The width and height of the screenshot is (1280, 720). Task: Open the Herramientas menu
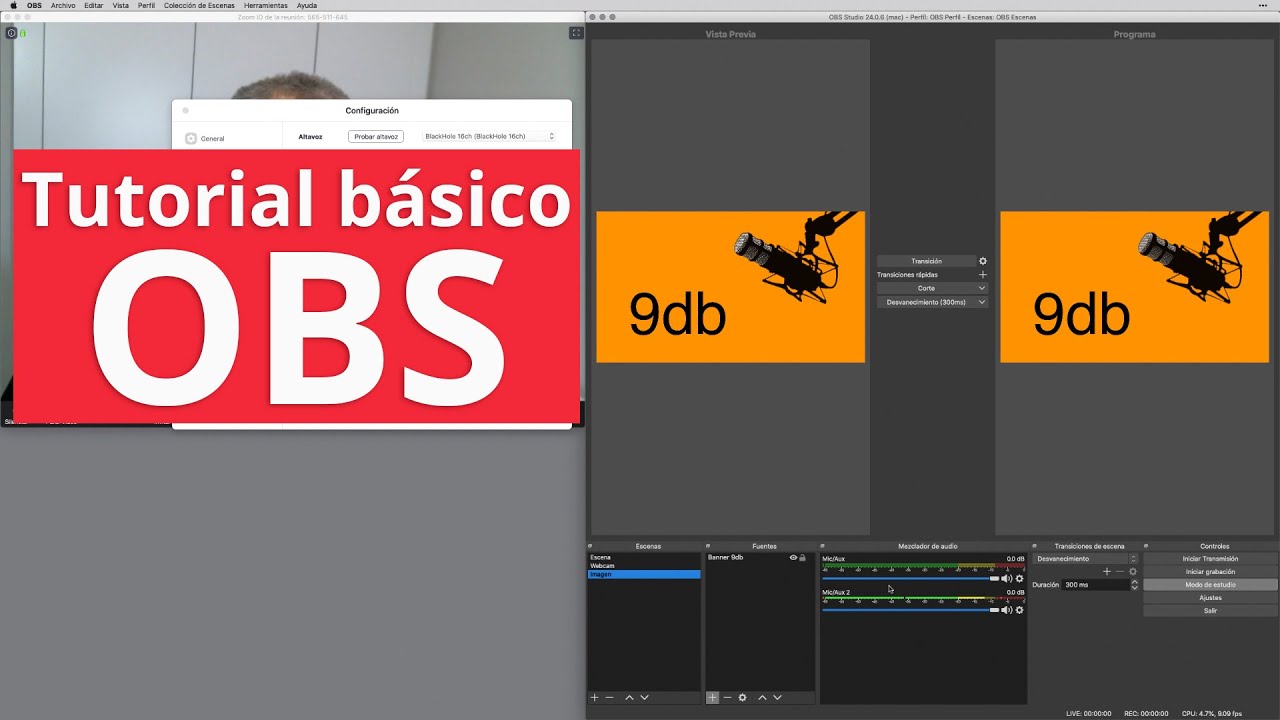pyautogui.click(x=266, y=5)
